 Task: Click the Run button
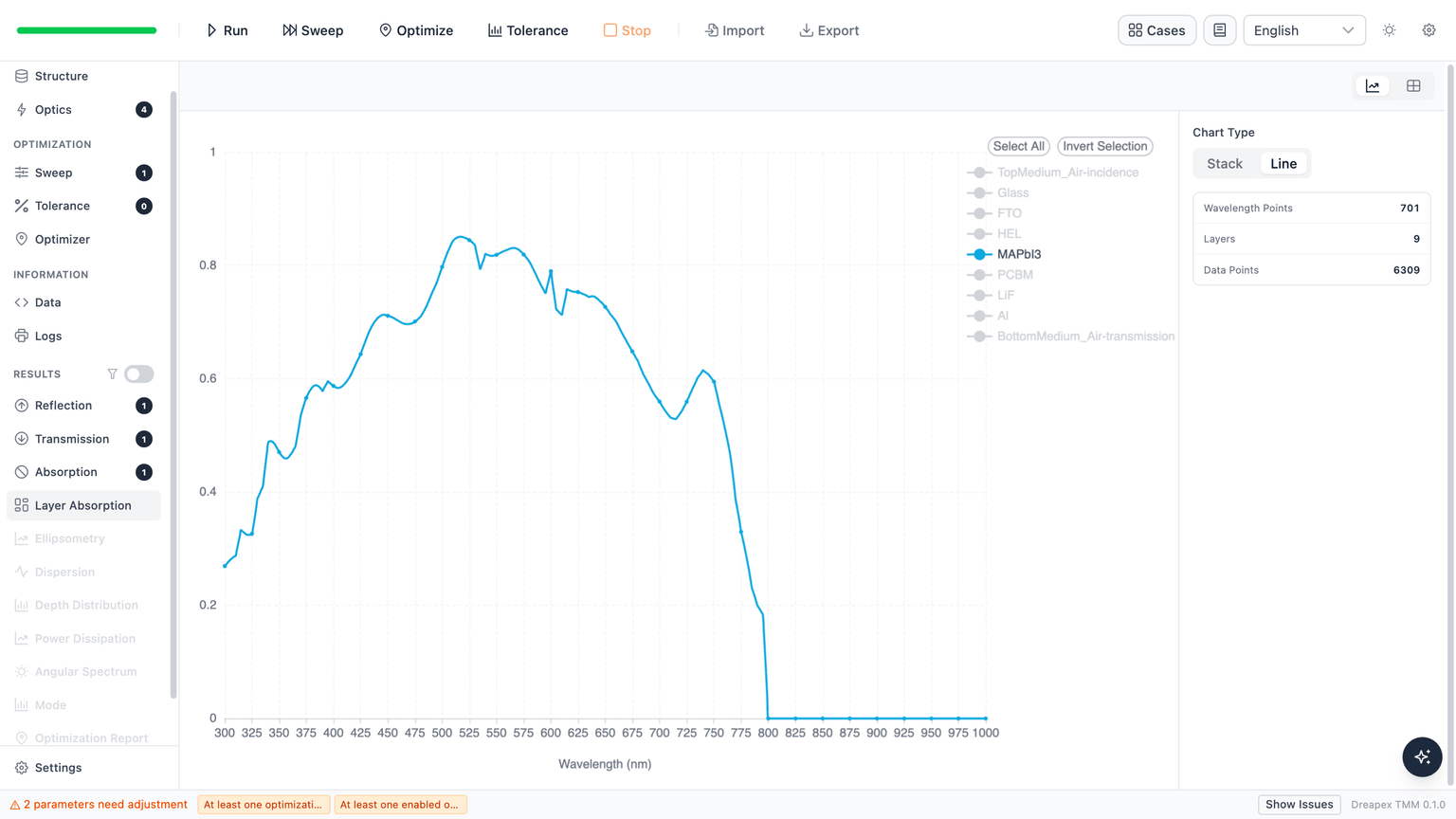(227, 30)
